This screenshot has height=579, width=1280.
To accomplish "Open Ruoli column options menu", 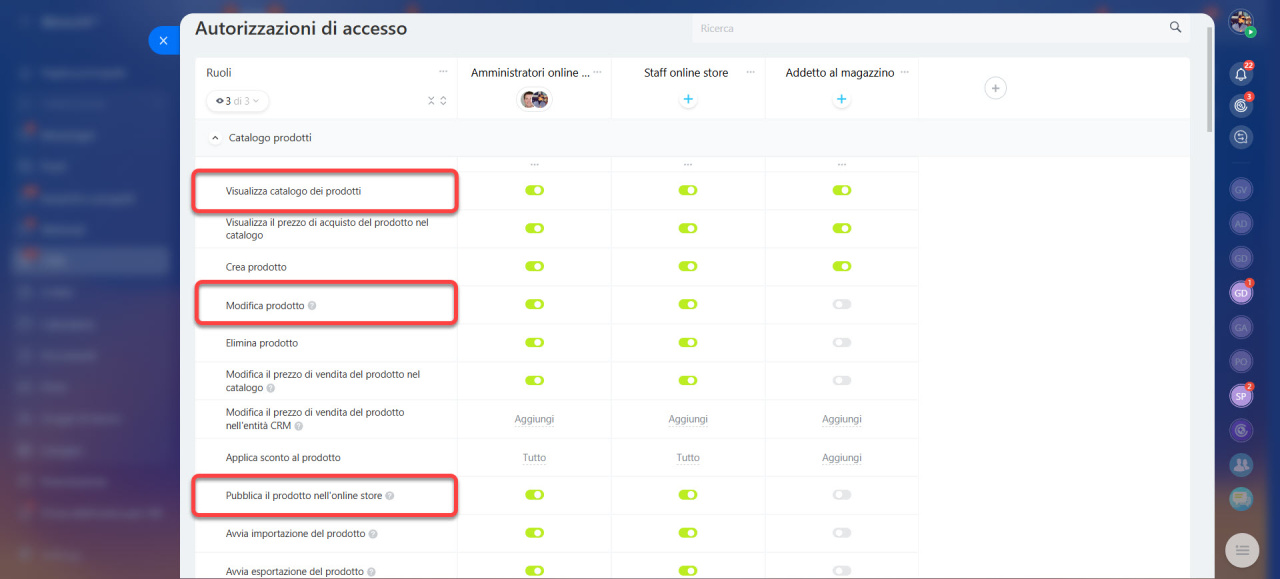I will (443, 72).
